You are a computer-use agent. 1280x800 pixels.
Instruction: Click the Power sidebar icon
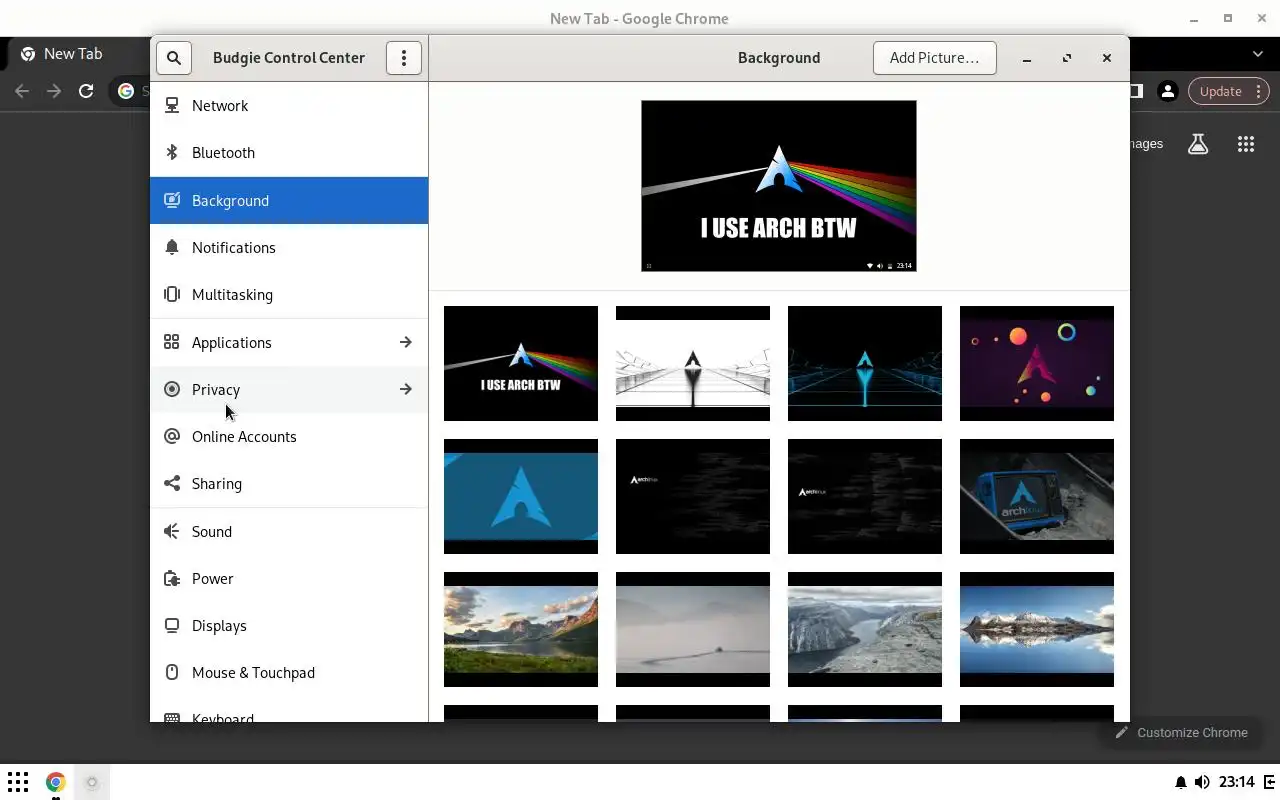pos(172,578)
